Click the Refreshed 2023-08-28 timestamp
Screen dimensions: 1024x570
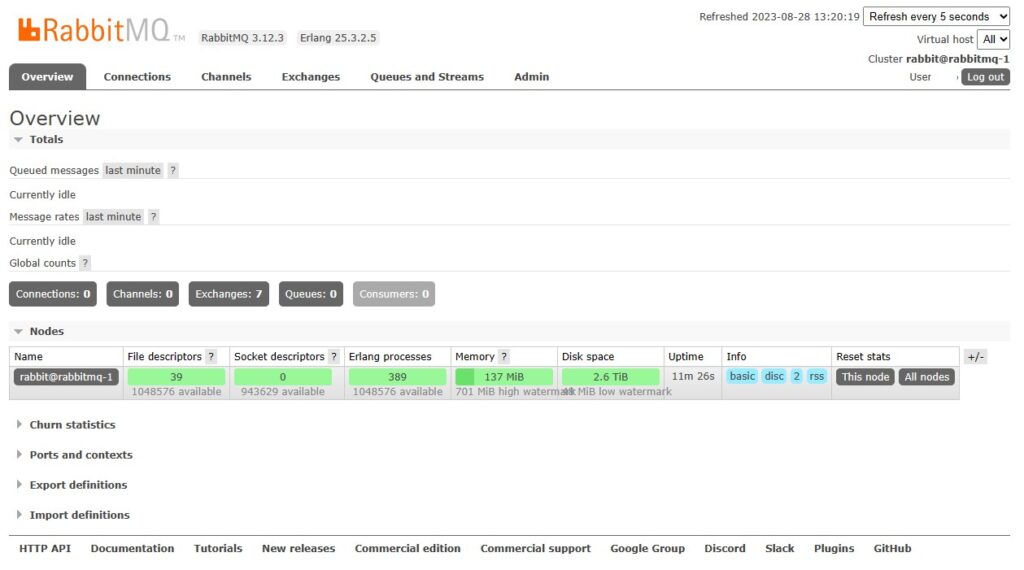tap(779, 17)
